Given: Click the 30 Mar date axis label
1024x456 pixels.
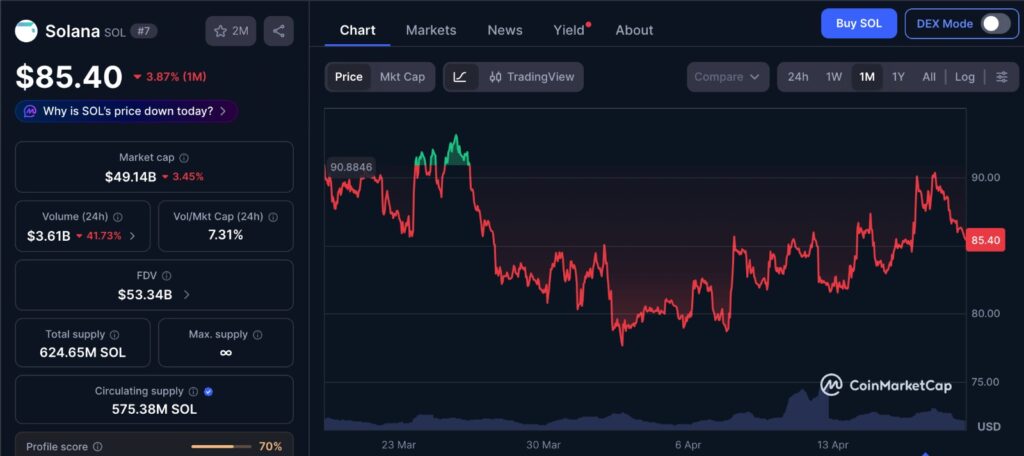Looking at the screenshot, I should click(x=543, y=445).
